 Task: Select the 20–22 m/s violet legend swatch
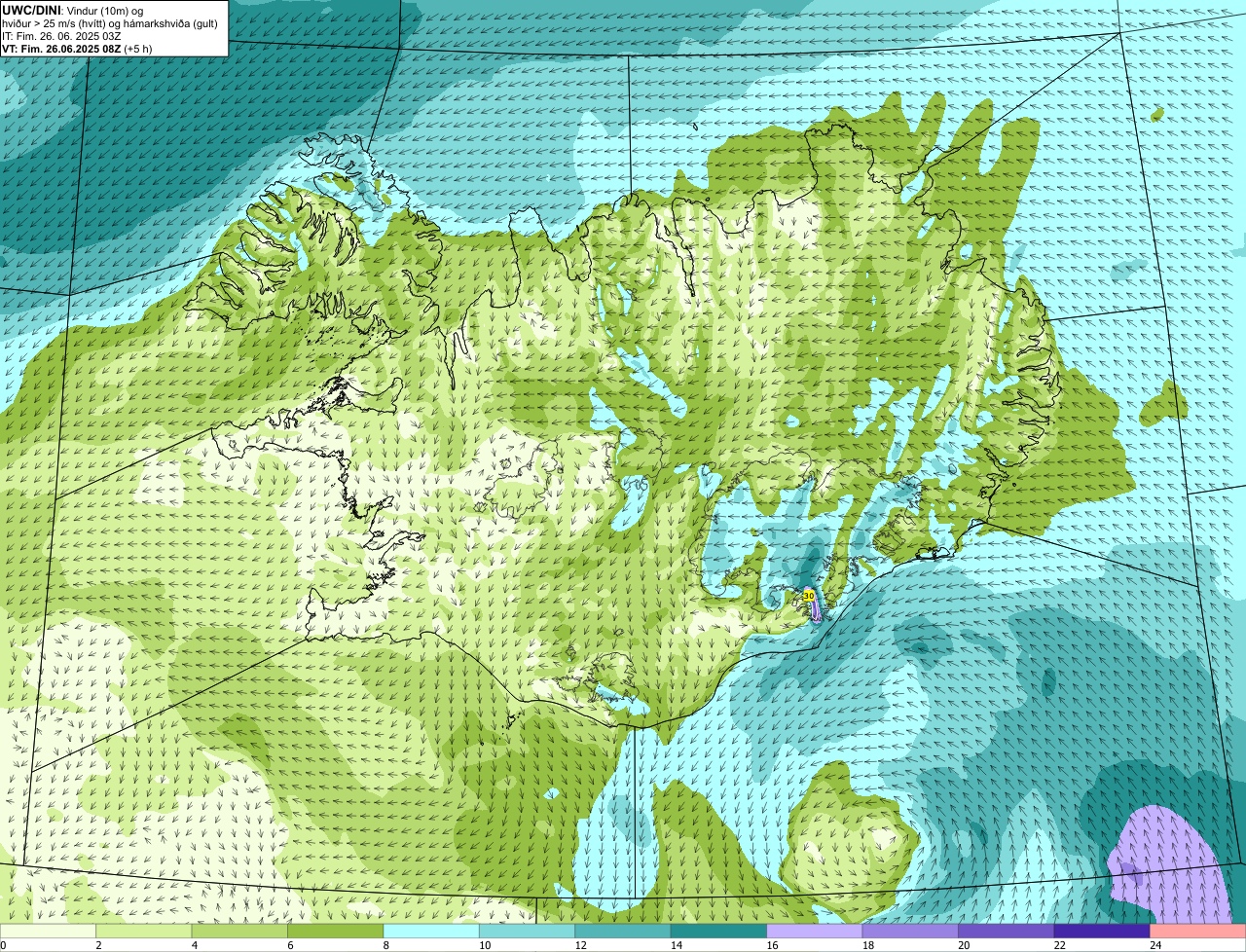[1007, 932]
